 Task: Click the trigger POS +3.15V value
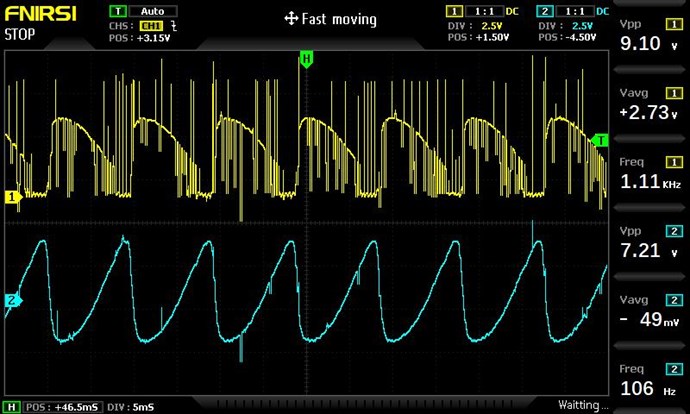pos(154,38)
